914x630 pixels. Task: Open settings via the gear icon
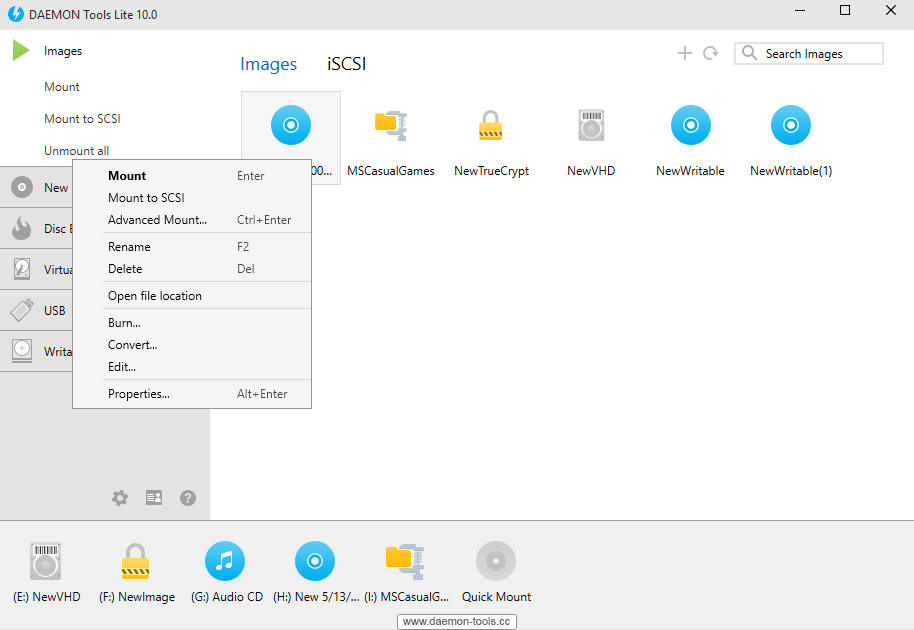pos(119,497)
